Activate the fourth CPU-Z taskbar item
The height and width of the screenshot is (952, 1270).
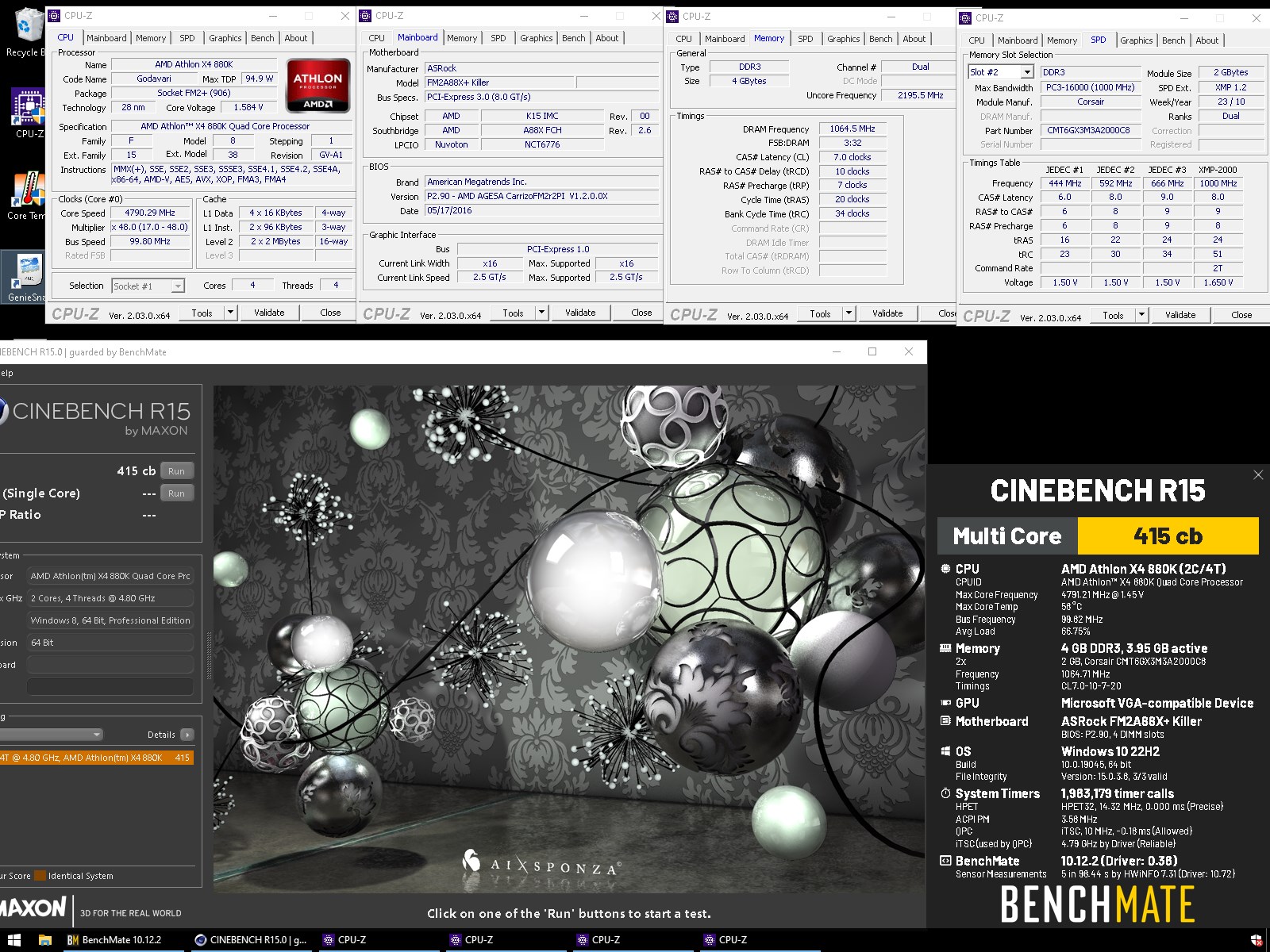tap(759, 940)
